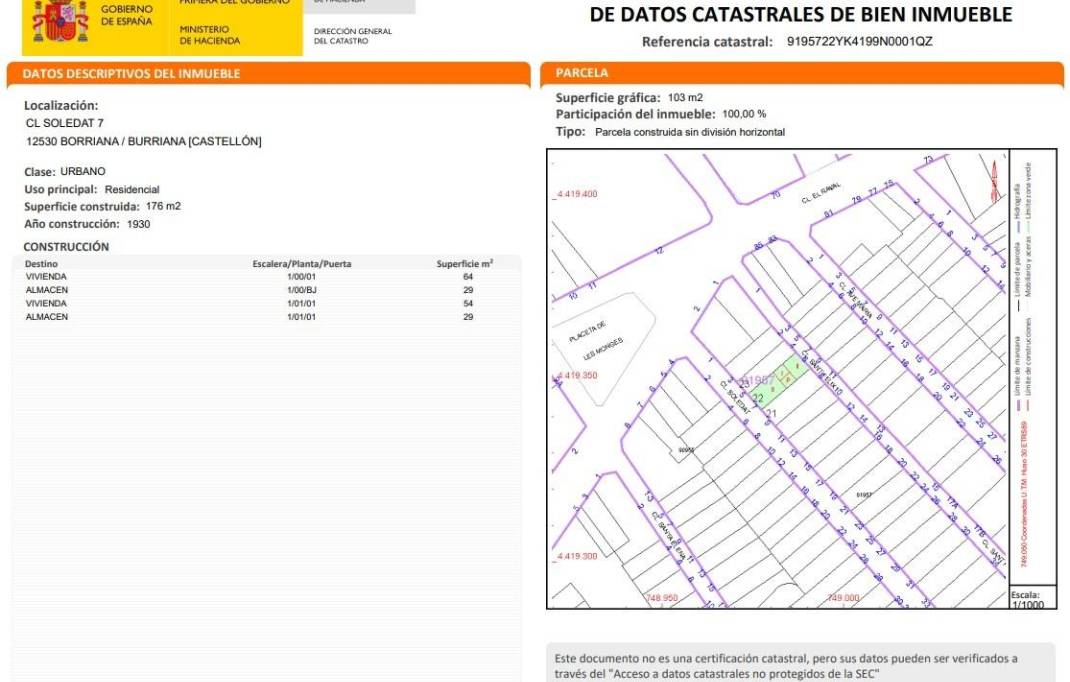Select 'VIVIENDA' in the 54 m² row
The image size is (1070, 682).
coord(46,303)
